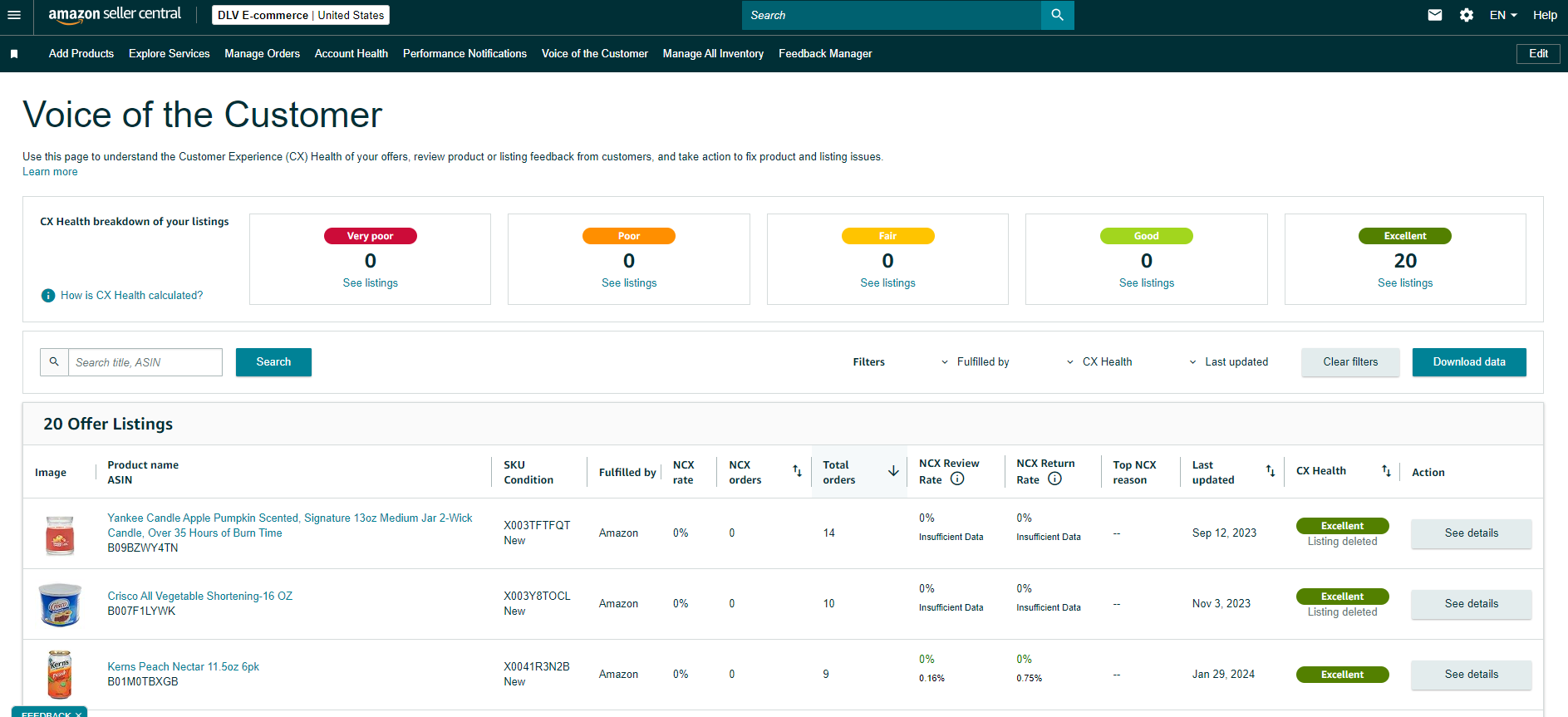Expand the Fulfilled by filter
This screenshot has height=717, width=1568.
975,362
